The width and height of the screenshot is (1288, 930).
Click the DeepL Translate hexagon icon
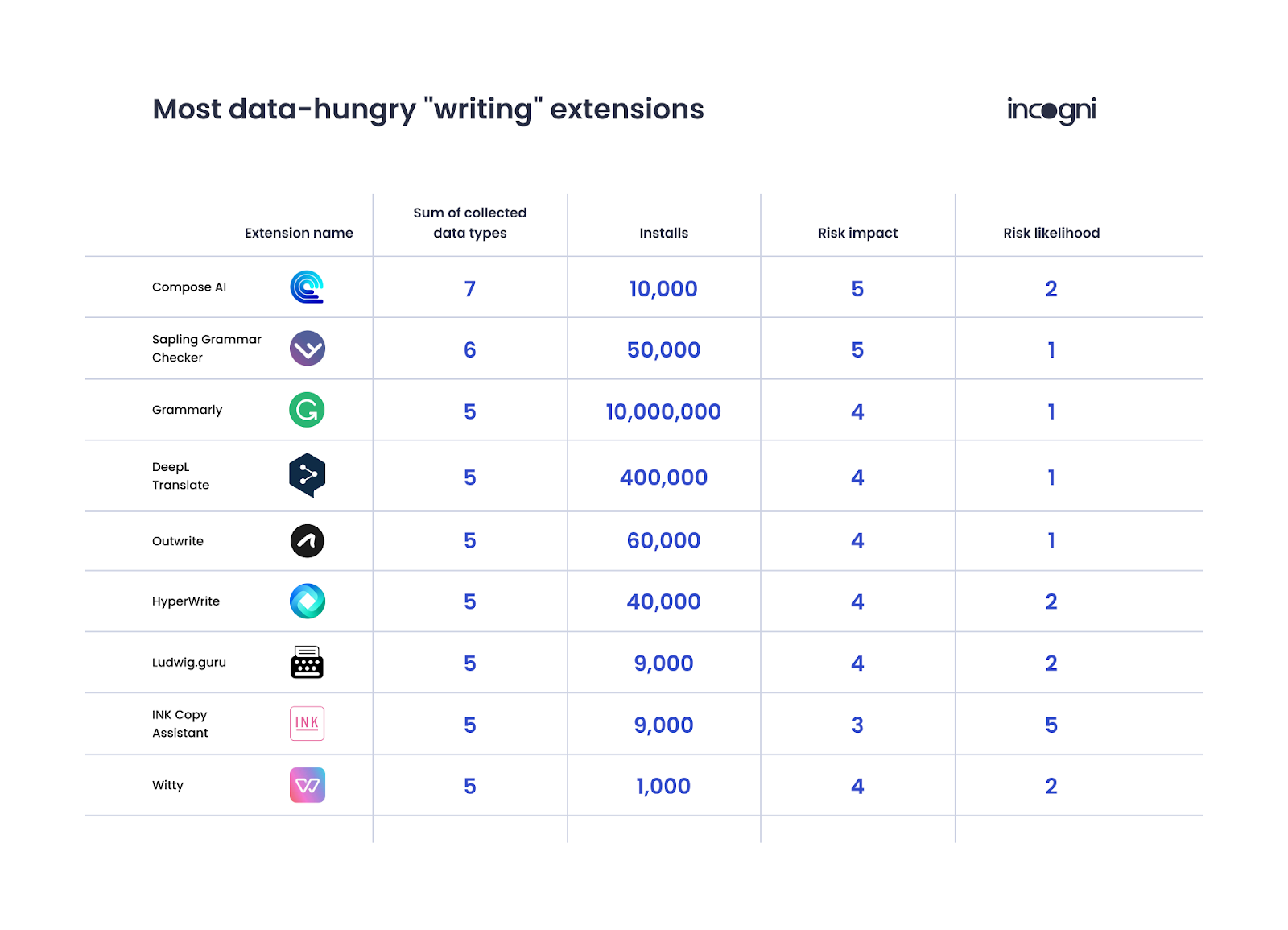tap(307, 475)
